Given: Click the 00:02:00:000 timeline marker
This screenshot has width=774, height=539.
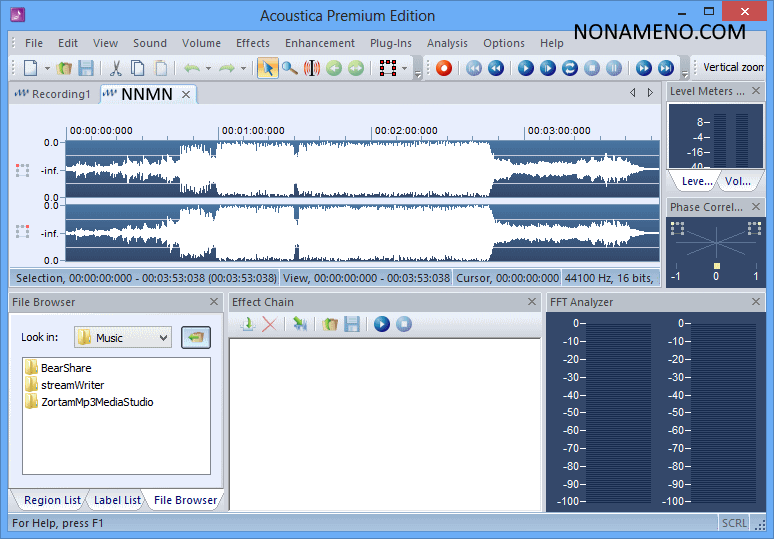Looking at the screenshot, I should (x=404, y=131).
